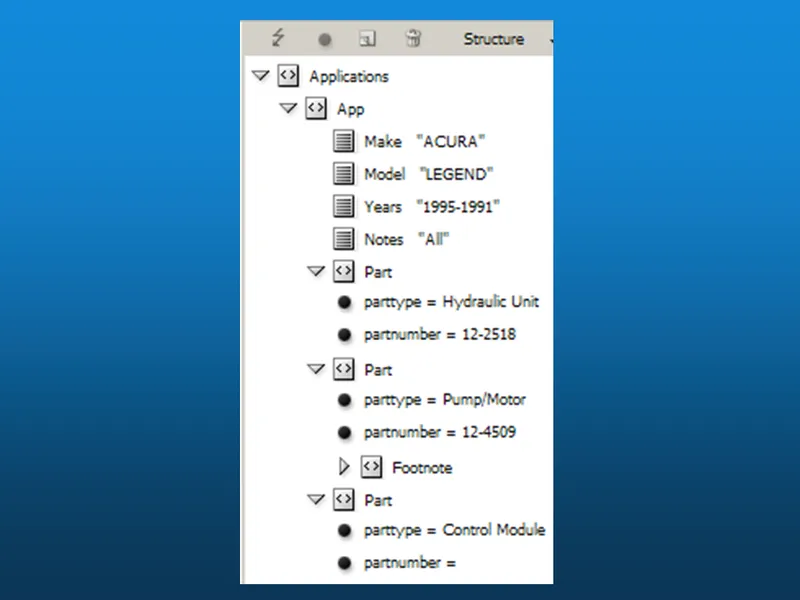The height and width of the screenshot is (600, 800).
Task: Click the element icon next to App
Action: coord(315,108)
